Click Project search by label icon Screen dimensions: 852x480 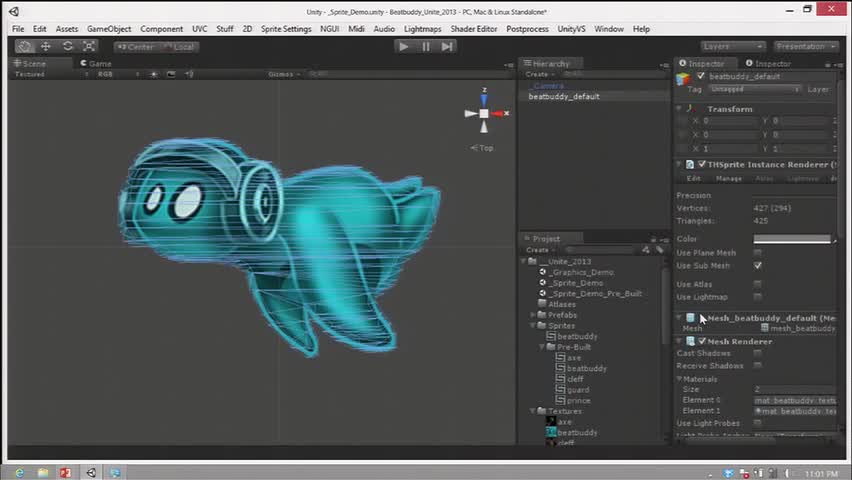coord(659,250)
